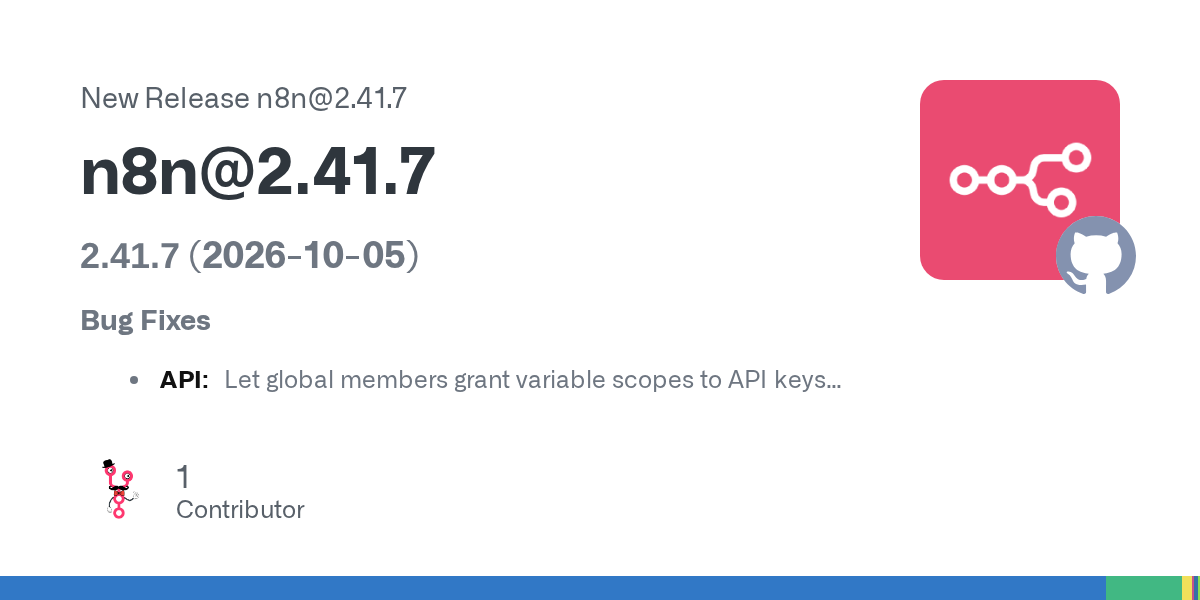Click the GitHub octocat badge

(x=1096, y=255)
